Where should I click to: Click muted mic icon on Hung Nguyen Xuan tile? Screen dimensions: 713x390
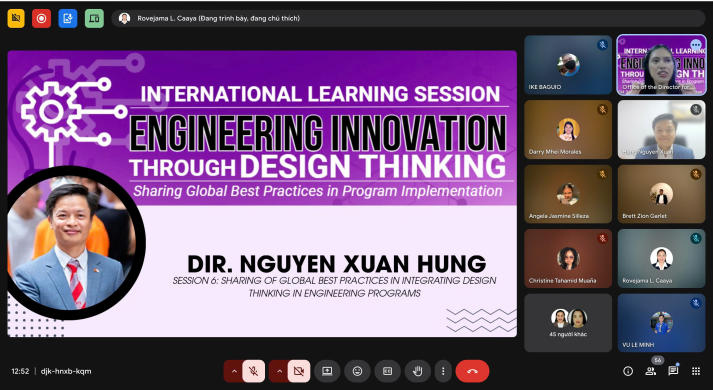pos(696,110)
